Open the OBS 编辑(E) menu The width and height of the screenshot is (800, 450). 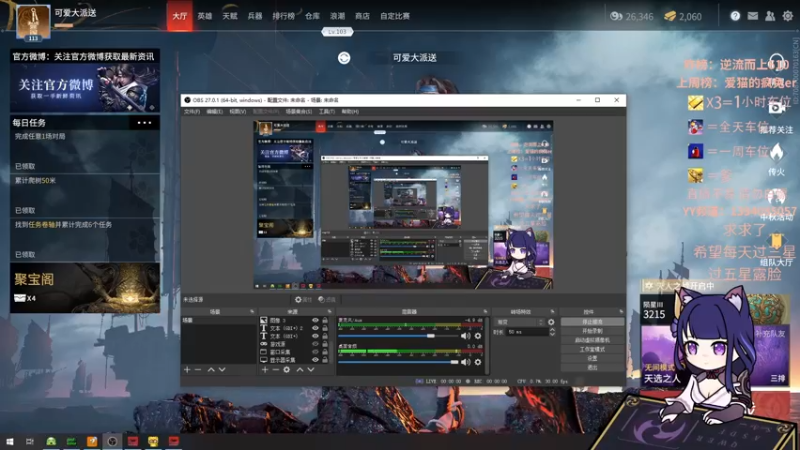(x=214, y=112)
